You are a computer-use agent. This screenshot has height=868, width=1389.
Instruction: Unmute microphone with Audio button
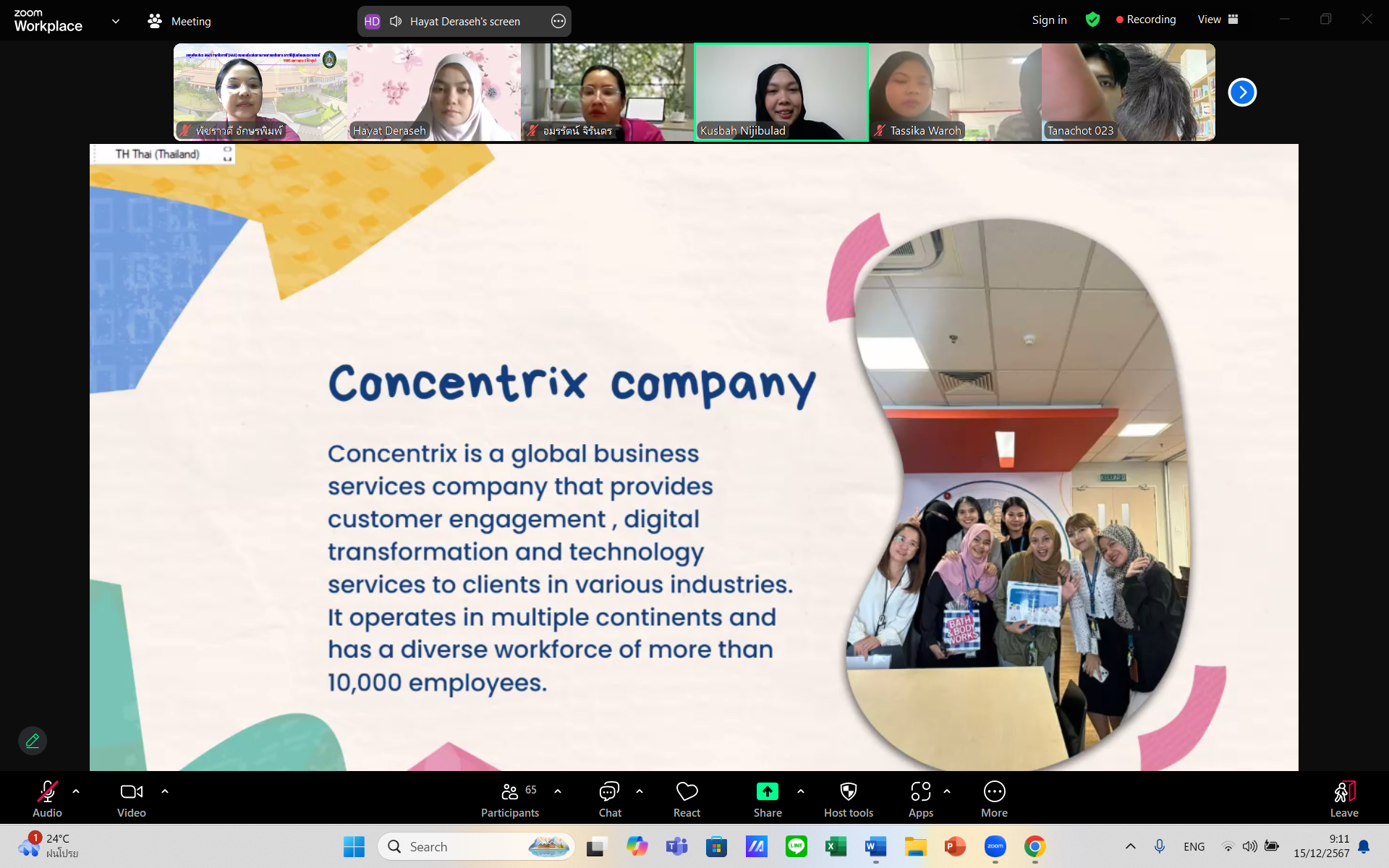pyautogui.click(x=47, y=799)
